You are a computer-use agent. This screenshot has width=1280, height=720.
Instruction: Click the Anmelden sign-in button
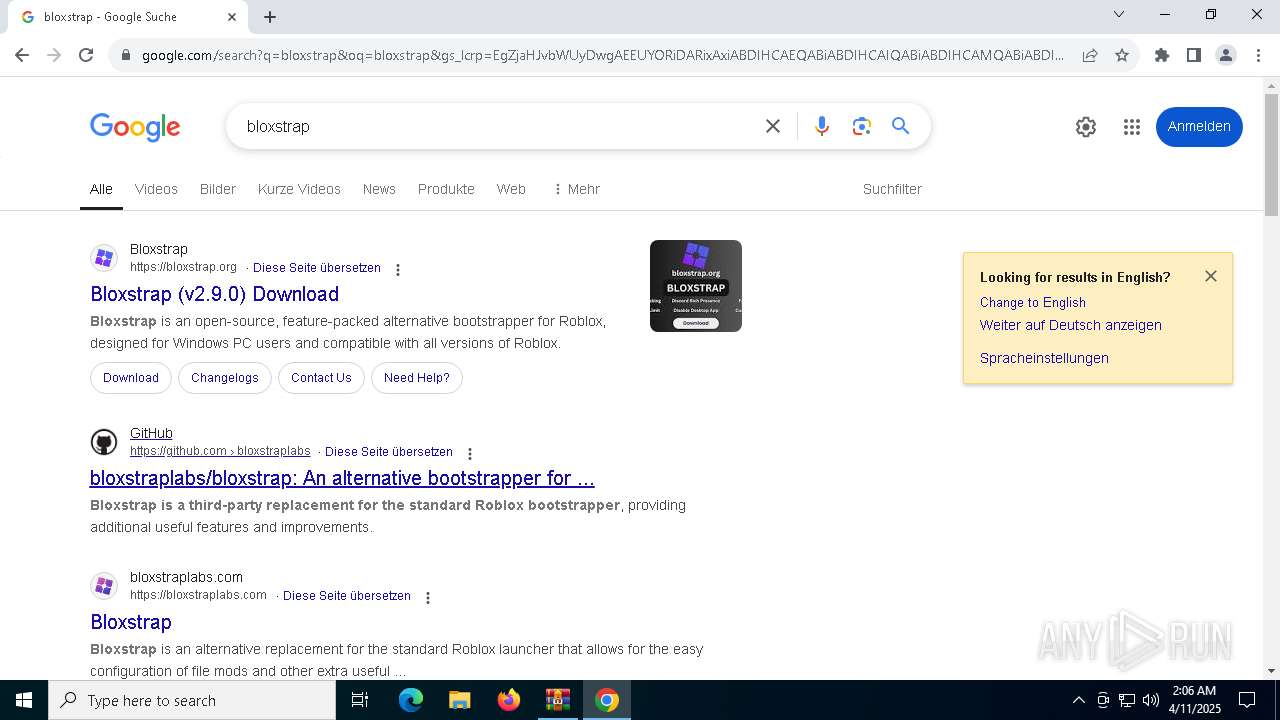[1199, 127]
